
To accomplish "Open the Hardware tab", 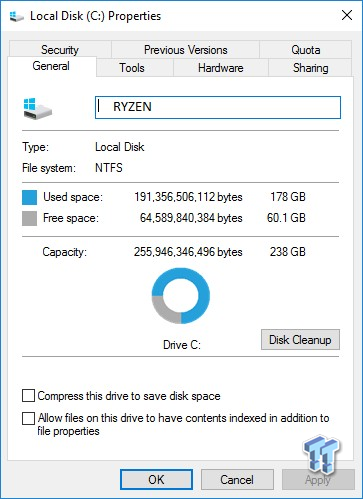I will (x=221, y=68).
